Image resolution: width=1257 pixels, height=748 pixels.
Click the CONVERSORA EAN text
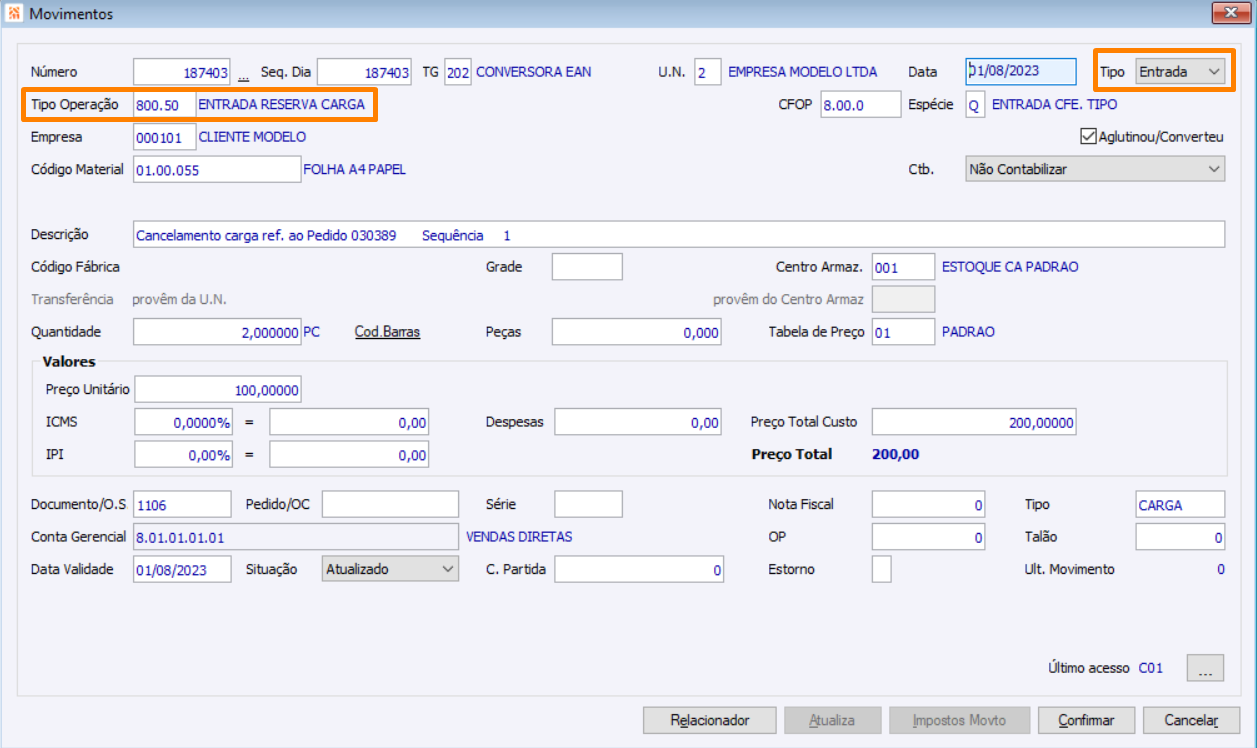pos(534,72)
